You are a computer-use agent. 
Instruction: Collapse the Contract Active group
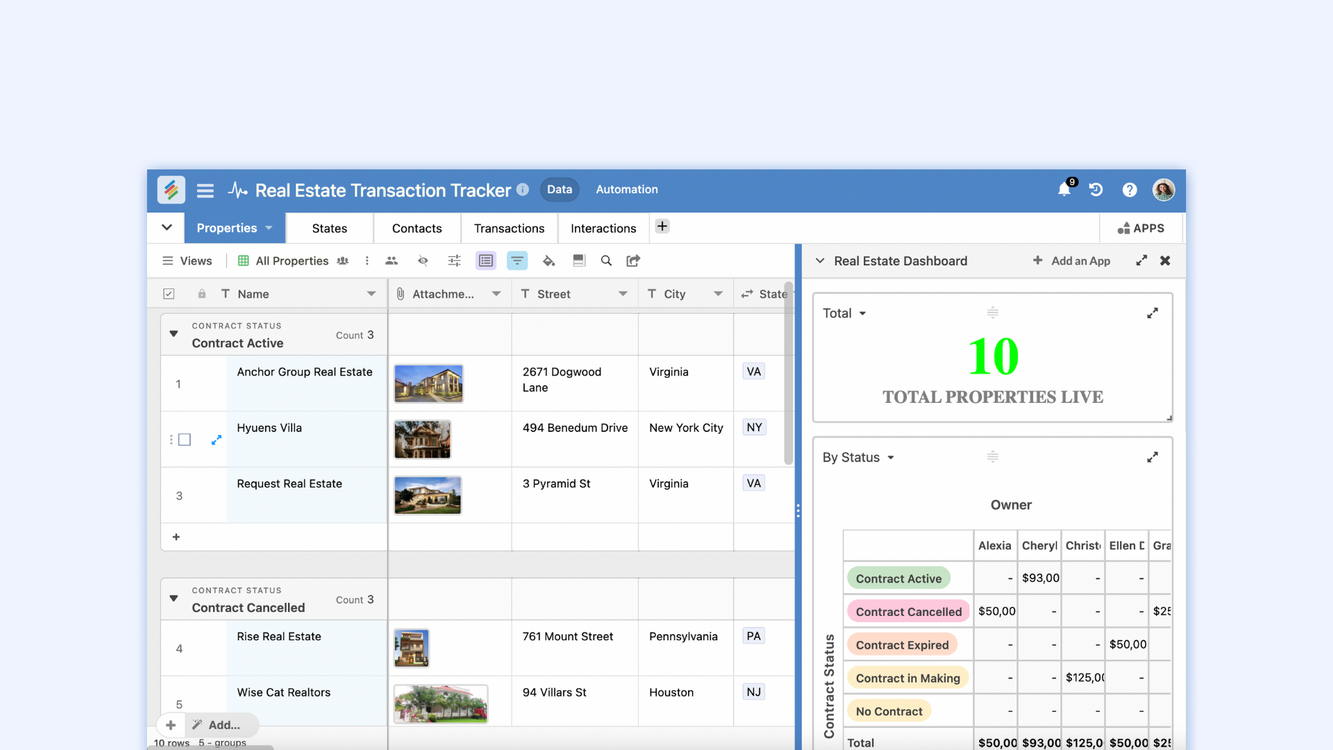coord(174,334)
